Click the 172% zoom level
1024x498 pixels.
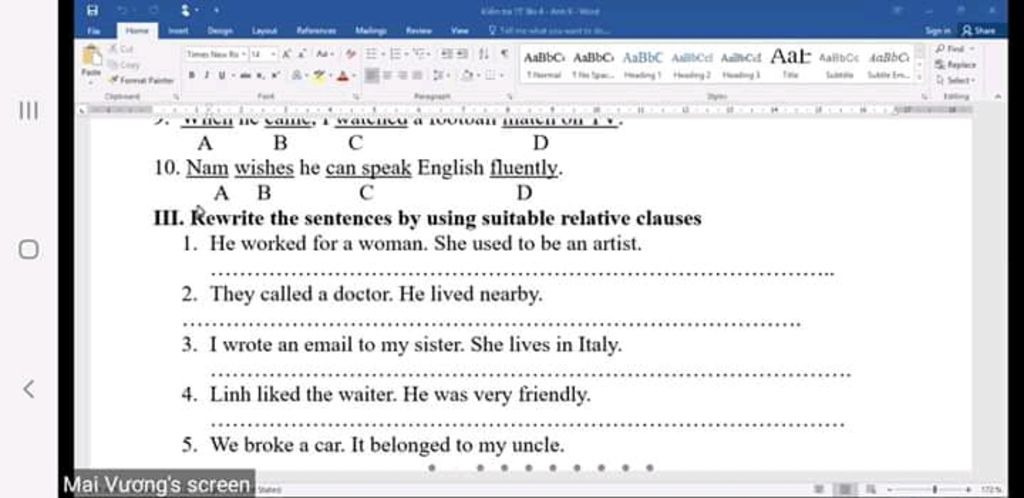(989, 489)
